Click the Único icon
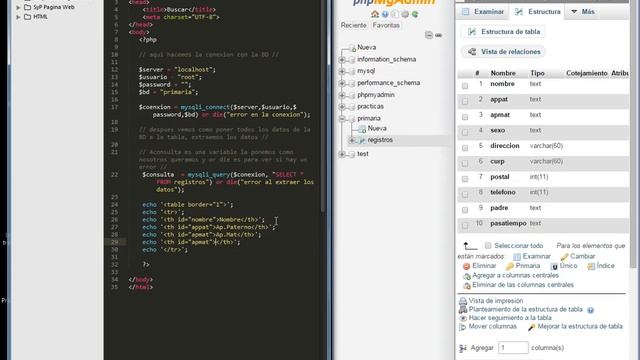640x360 pixels. 554,266
